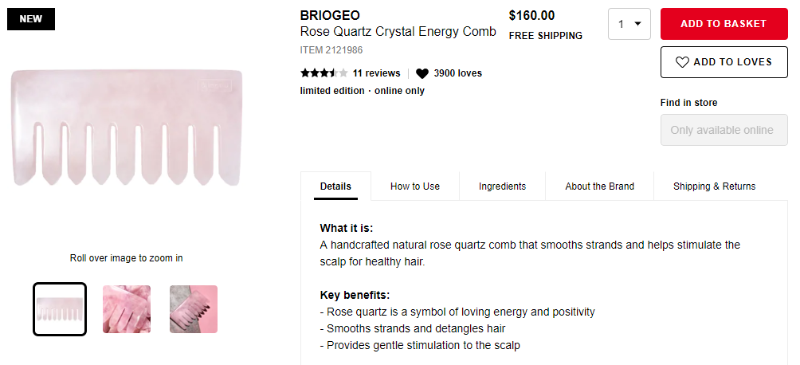Click the quantity dropdown arrow

638,23
